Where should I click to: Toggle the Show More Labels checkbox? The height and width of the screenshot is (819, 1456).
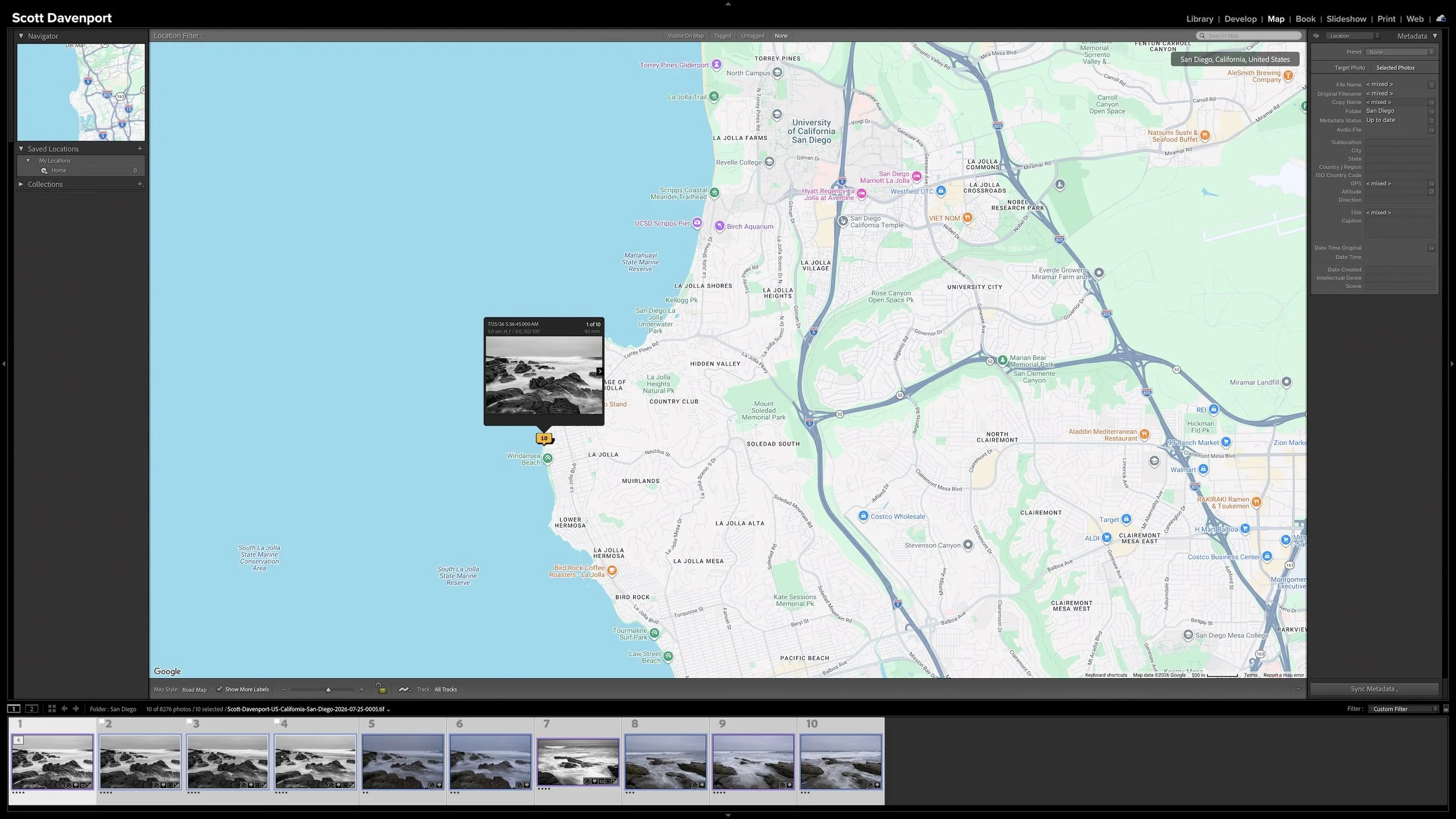[x=220, y=689]
